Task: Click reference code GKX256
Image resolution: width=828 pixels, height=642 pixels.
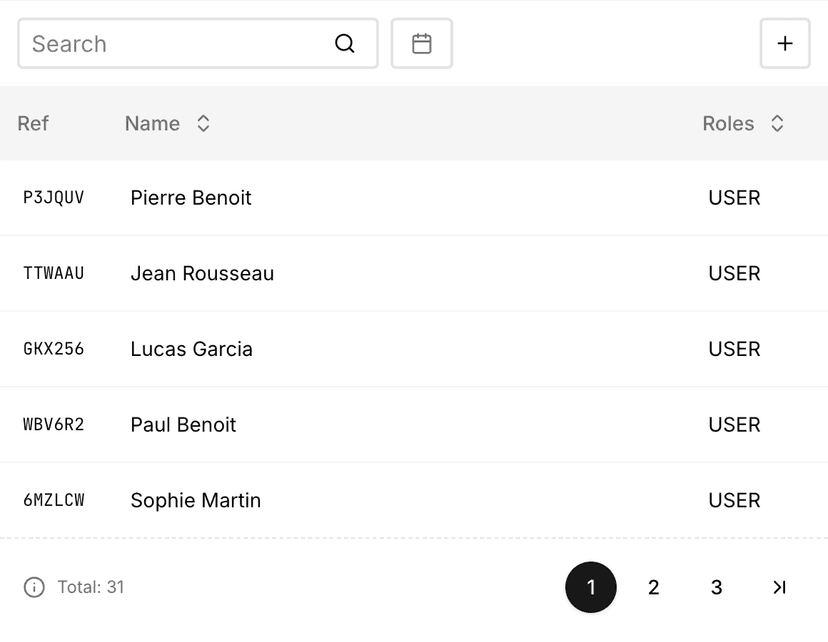Action: tap(54, 349)
